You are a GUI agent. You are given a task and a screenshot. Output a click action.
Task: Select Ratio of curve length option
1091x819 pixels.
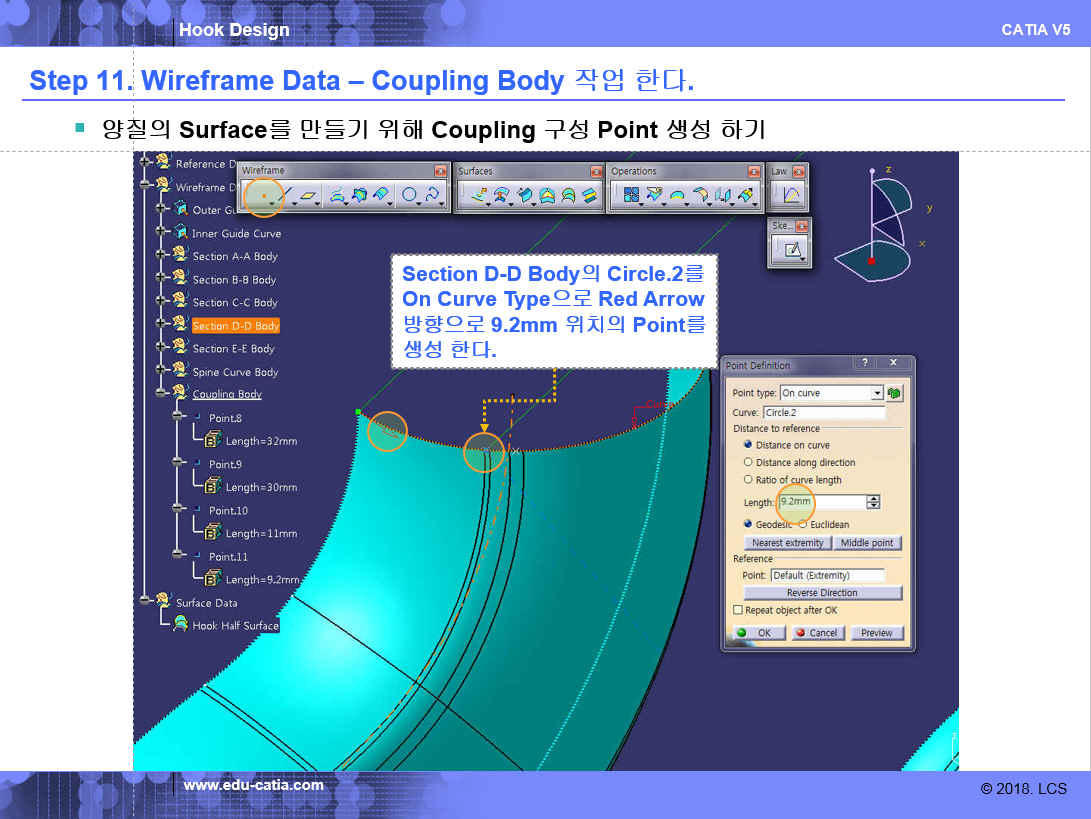click(x=748, y=480)
